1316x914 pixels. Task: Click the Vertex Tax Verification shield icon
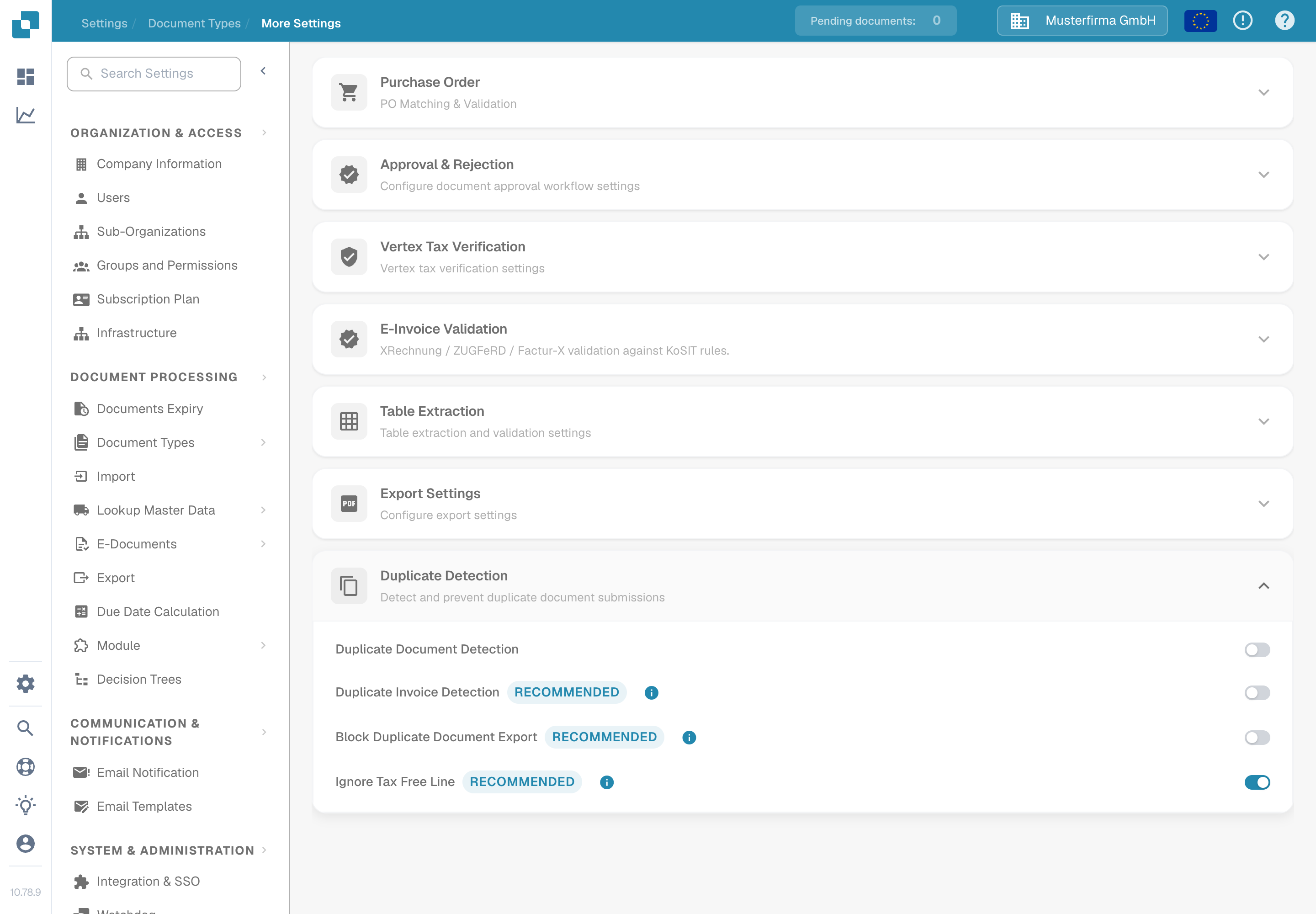pos(349,256)
